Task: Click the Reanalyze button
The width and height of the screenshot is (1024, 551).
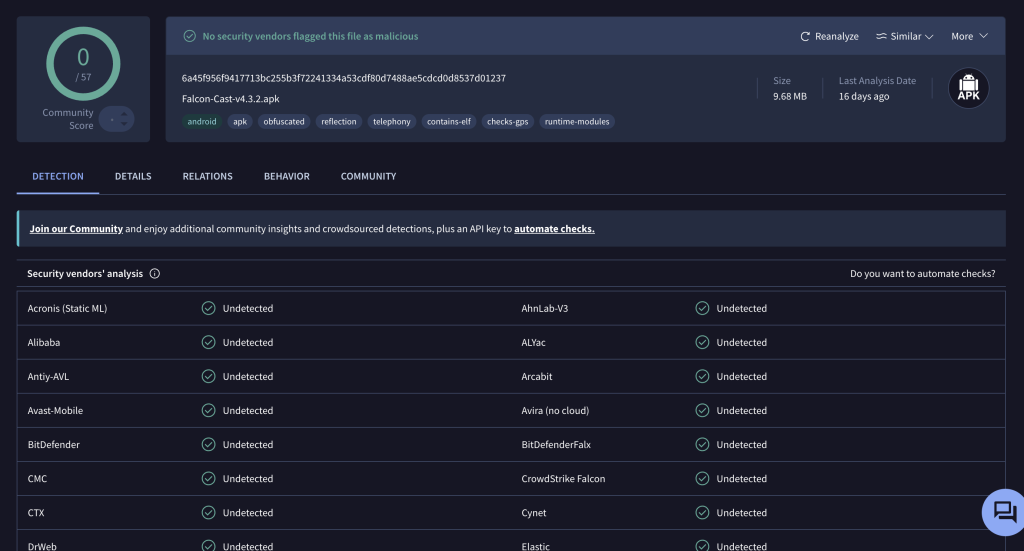Action: pyautogui.click(x=829, y=37)
